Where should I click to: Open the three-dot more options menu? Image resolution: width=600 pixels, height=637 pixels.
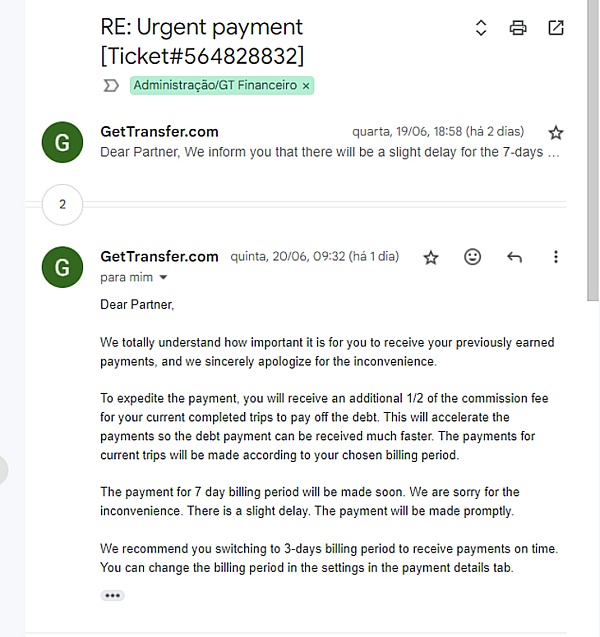click(x=556, y=257)
